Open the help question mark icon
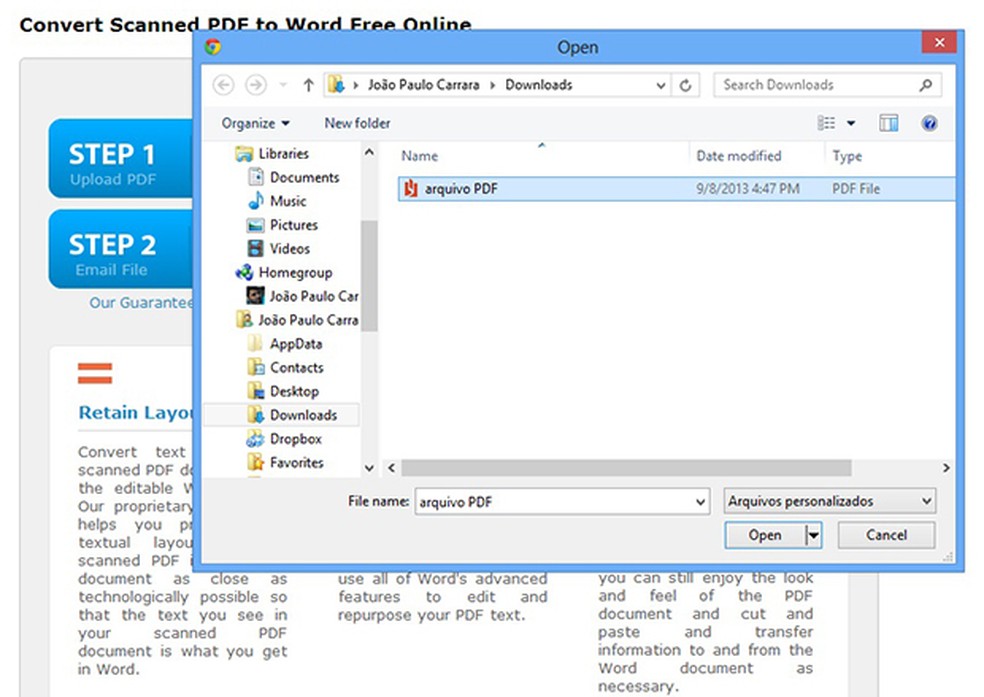This screenshot has width=984, height=697. click(929, 123)
